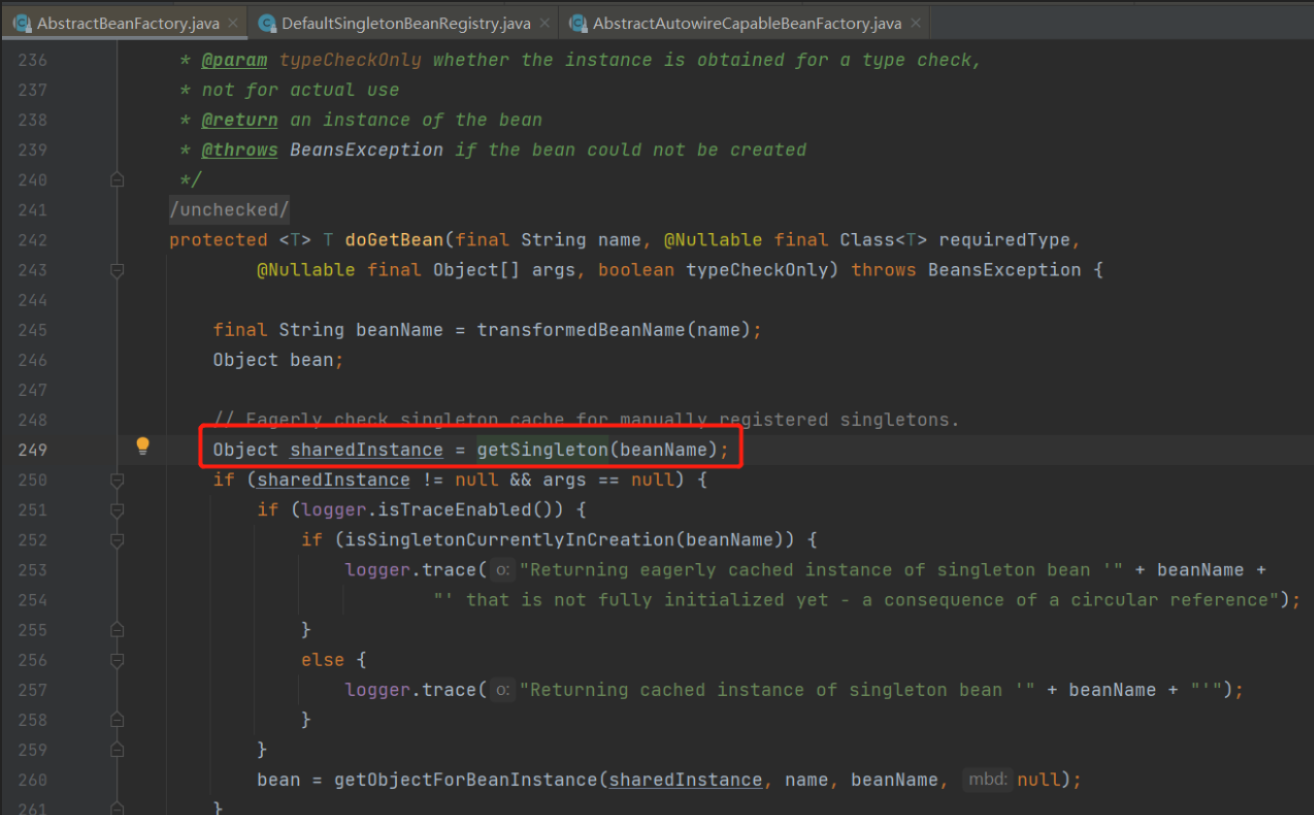Click the Java class icon on DefaultSingletonBeanRegistry.java tab
The height and width of the screenshot is (815, 1314).
coord(267,22)
